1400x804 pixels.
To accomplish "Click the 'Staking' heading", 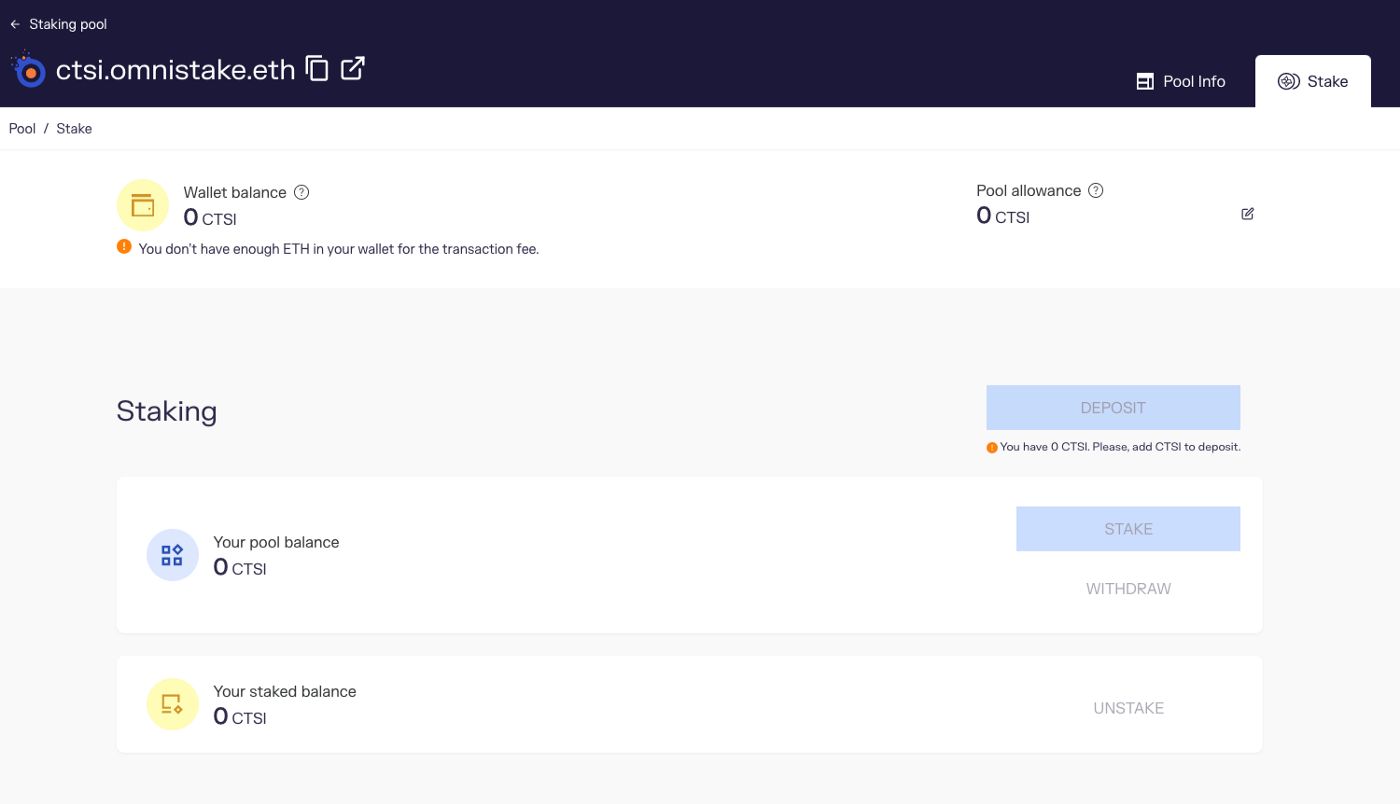I will click(x=167, y=411).
